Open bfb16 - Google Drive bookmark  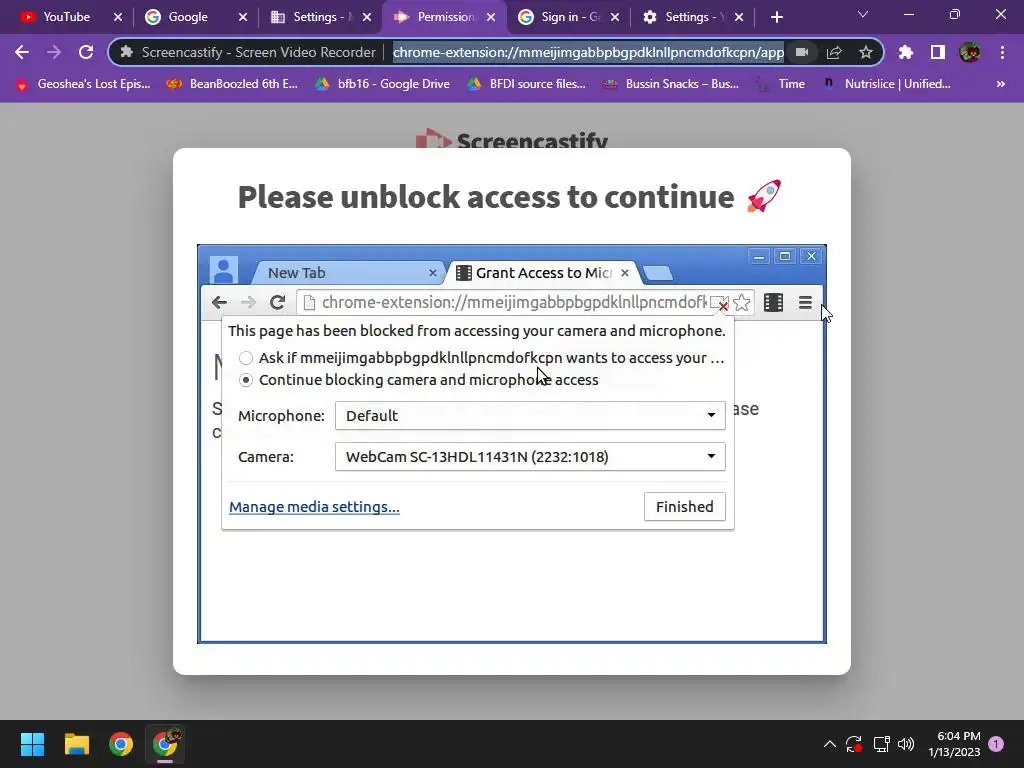(x=383, y=84)
